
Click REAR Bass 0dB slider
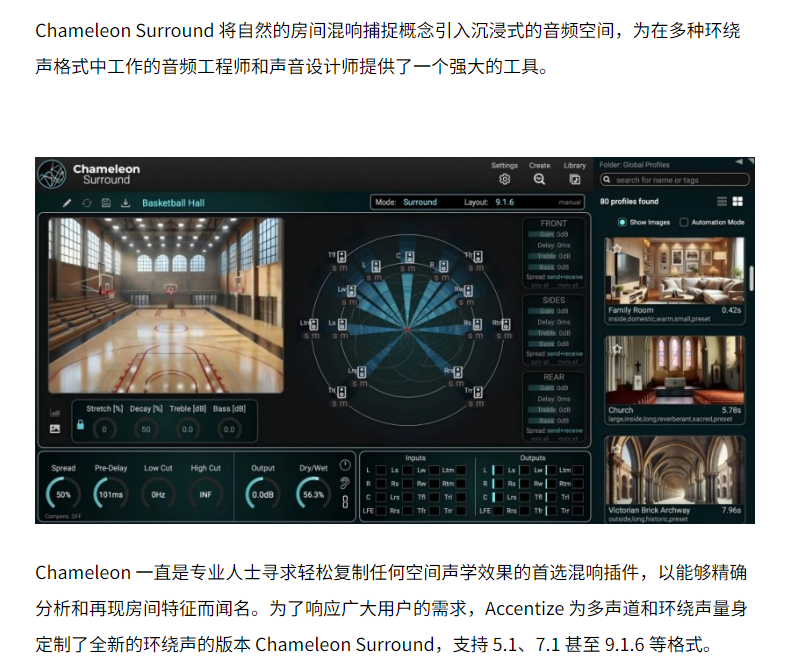549,421
